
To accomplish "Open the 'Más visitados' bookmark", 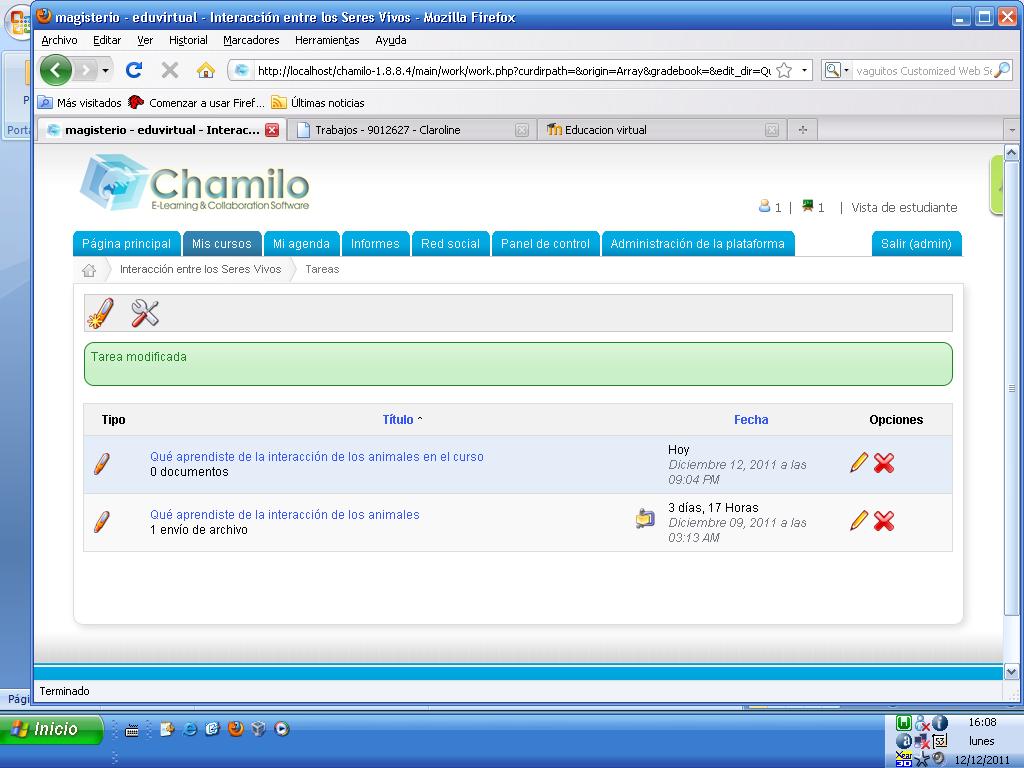I will click(80, 103).
